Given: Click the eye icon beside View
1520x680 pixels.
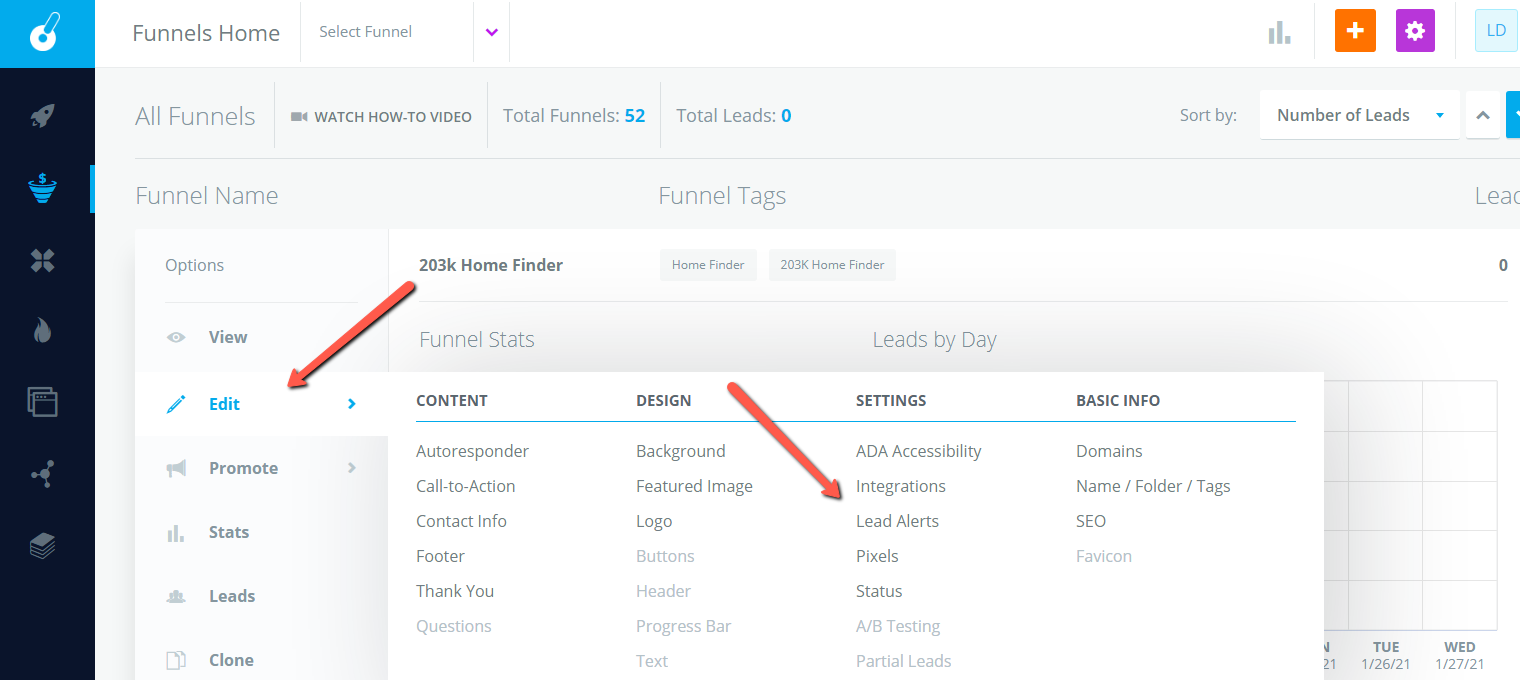Looking at the screenshot, I should (x=176, y=338).
